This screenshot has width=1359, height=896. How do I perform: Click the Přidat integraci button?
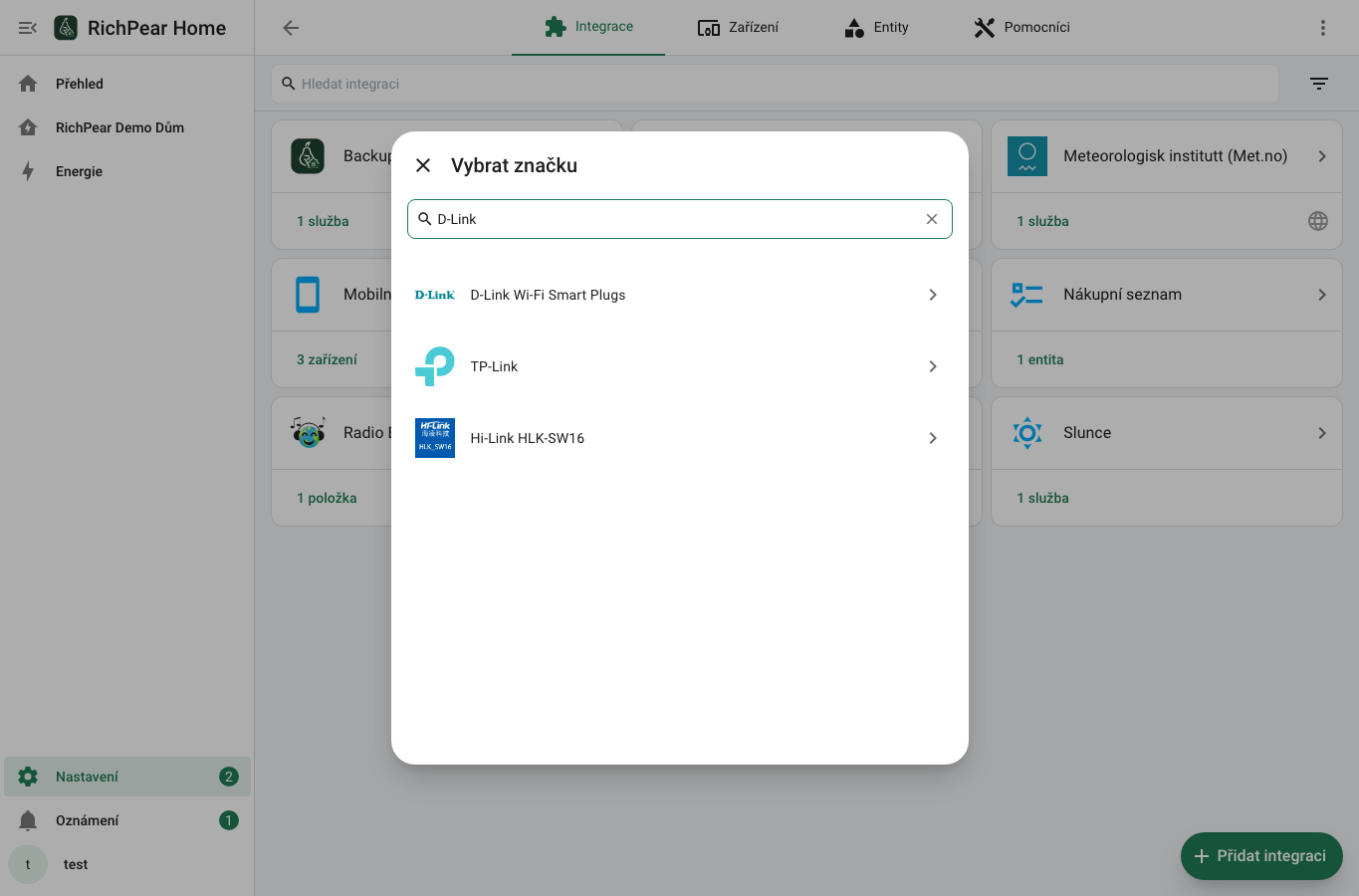1261,856
